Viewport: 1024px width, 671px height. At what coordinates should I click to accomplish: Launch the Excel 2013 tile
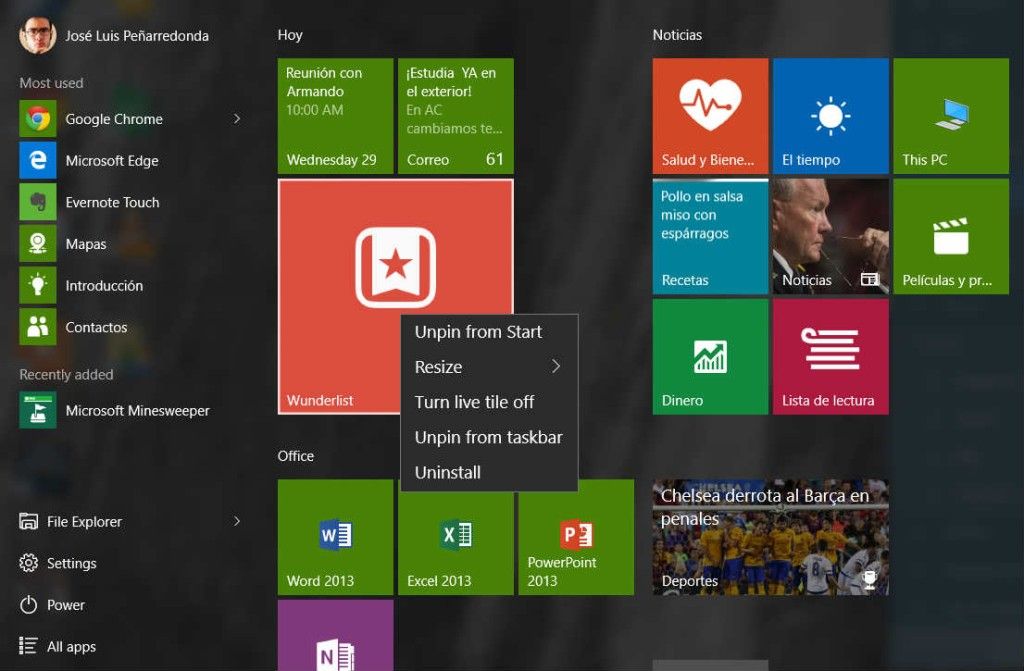click(456, 542)
